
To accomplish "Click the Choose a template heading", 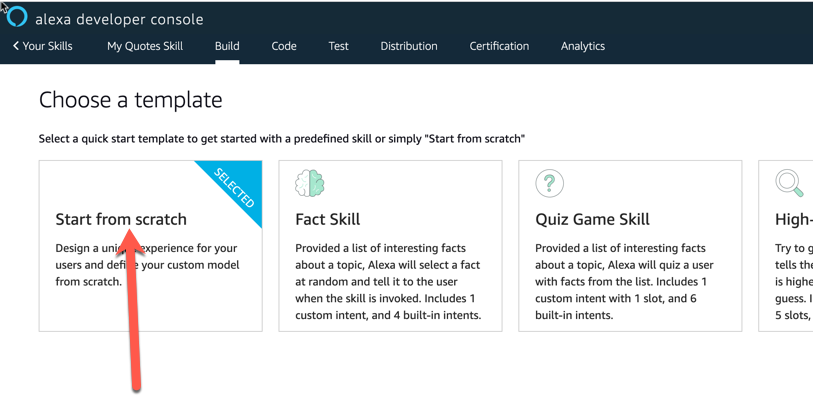I will [131, 100].
